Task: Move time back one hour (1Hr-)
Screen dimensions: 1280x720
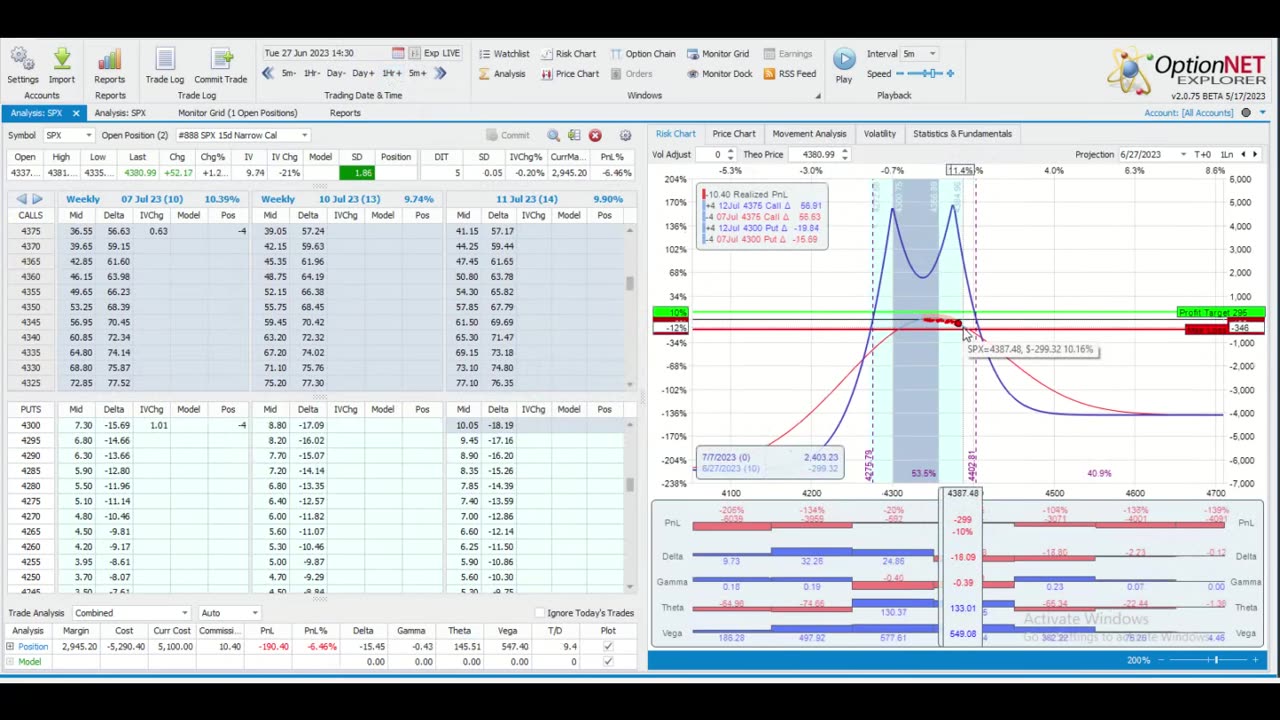Action: tap(312, 73)
